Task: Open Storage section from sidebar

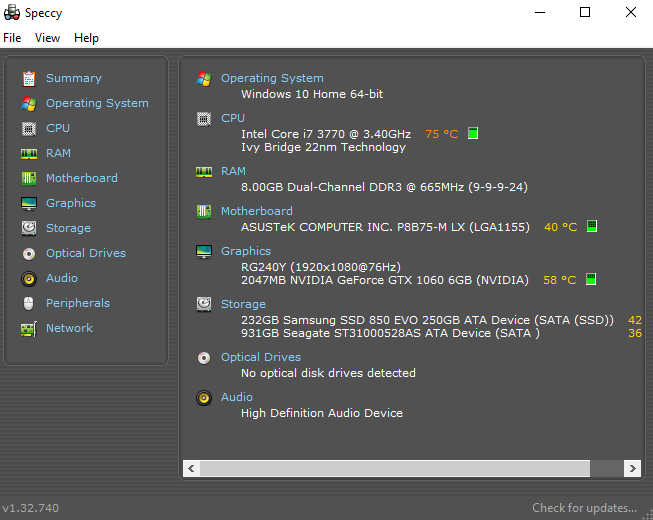Action: click(68, 228)
